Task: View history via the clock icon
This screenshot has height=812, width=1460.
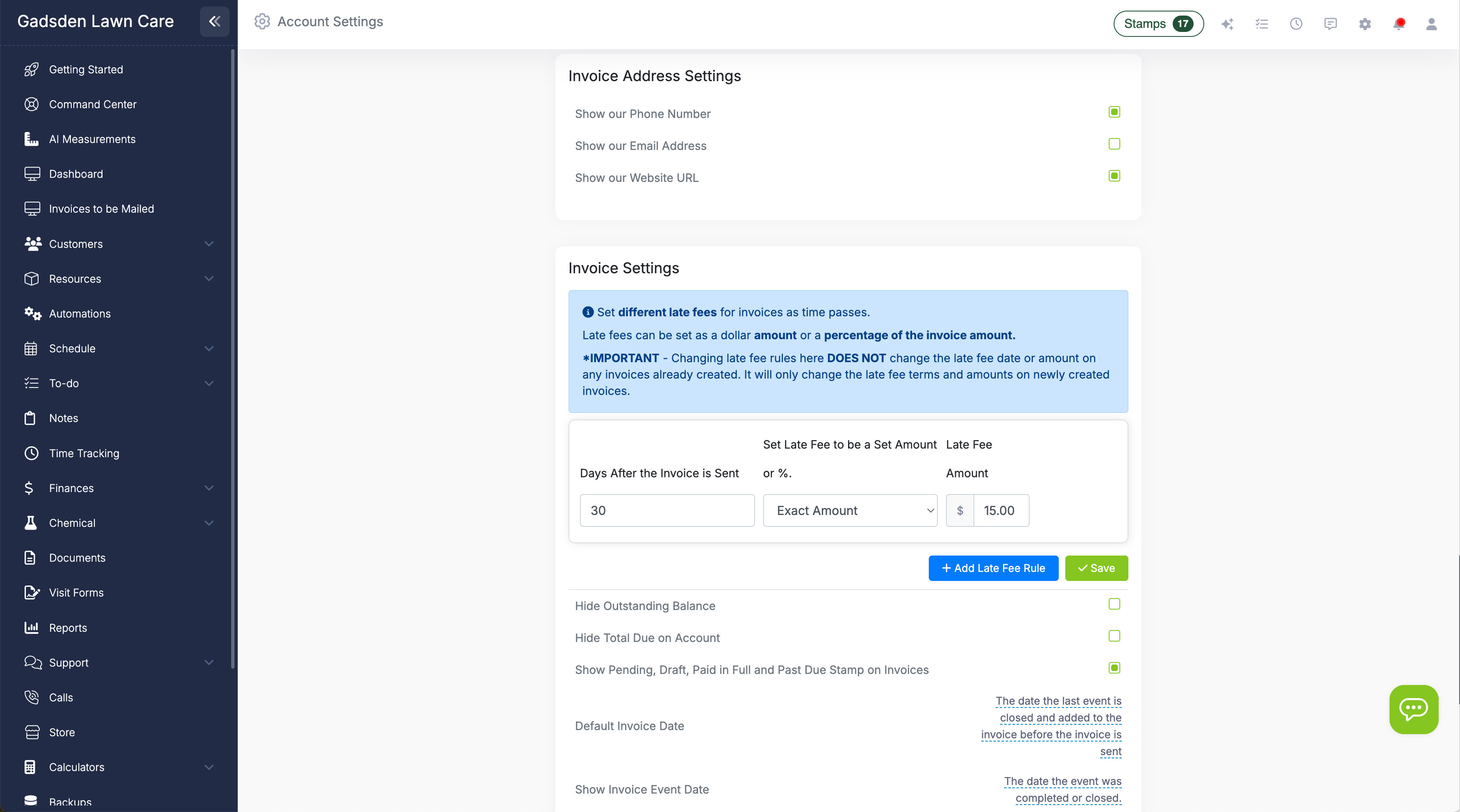Action: click(1296, 24)
